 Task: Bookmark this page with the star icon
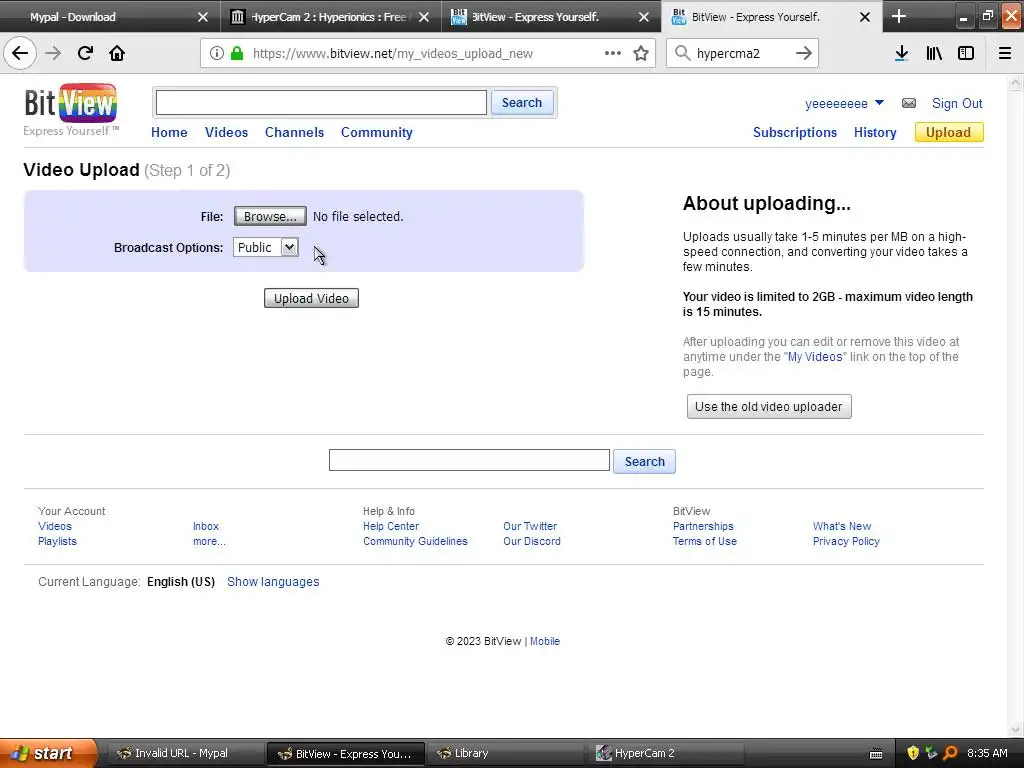pyautogui.click(x=641, y=53)
